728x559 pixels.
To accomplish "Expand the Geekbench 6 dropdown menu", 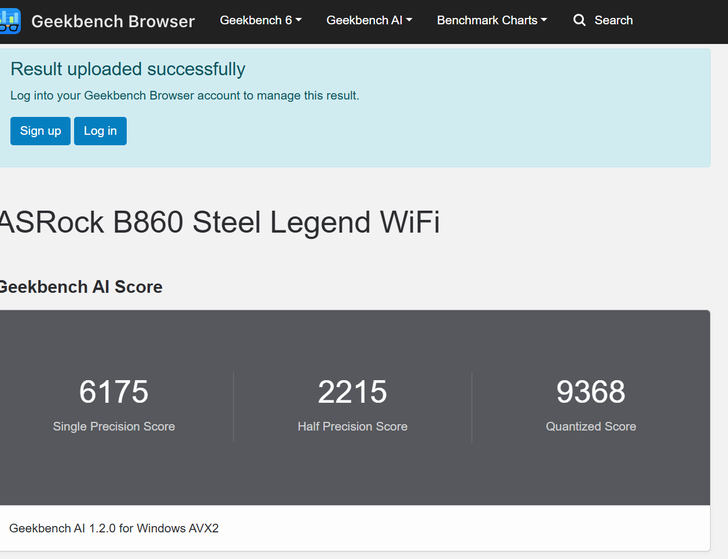I will [x=260, y=20].
